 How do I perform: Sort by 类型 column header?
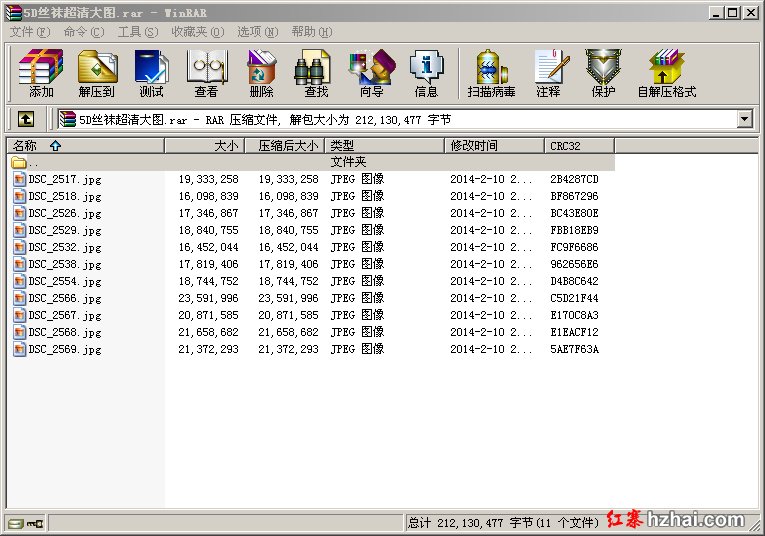pyautogui.click(x=384, y=145)
